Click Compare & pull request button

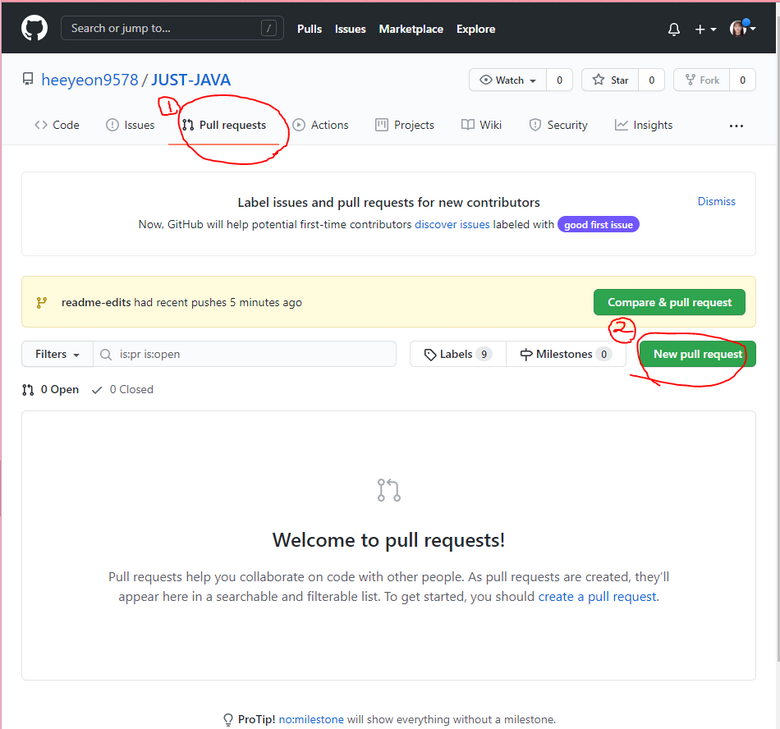tap(669, 302)
